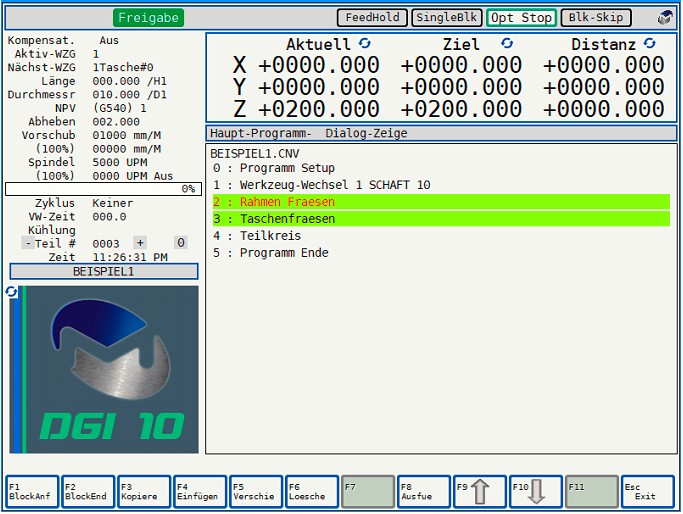This screenshot has width=683, height=514.
Task: Toggle the FeedHold button
Action: pyautogui.click(x=372, y=17)
